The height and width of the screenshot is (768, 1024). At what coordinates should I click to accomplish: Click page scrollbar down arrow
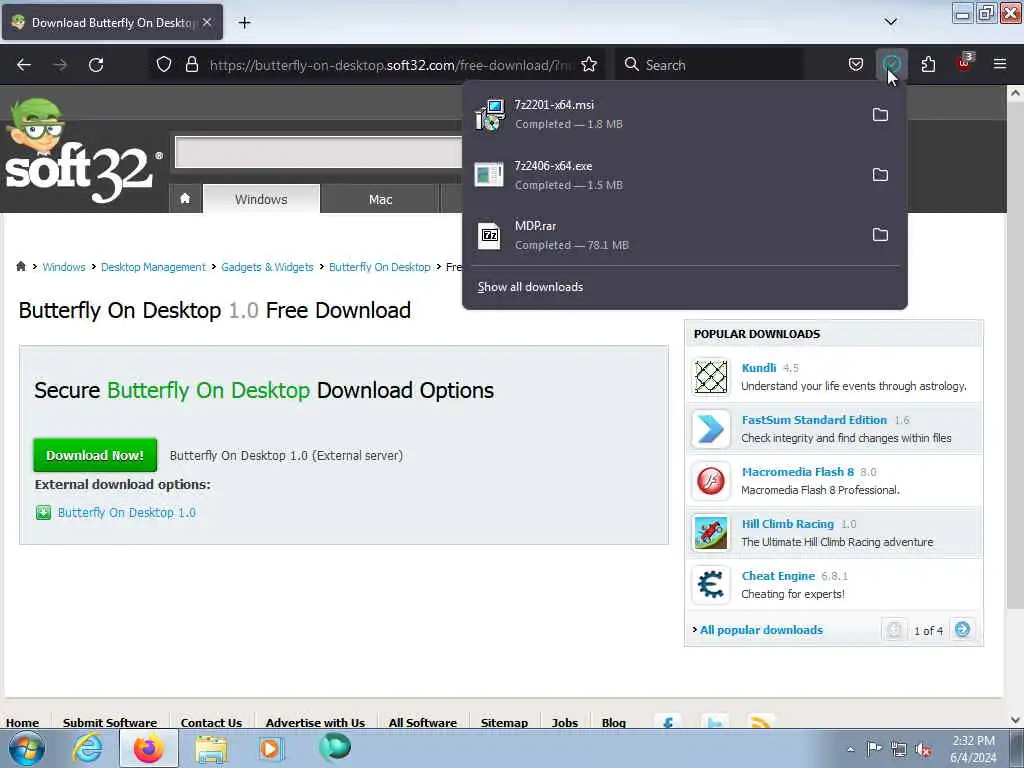pos(1015,720)
